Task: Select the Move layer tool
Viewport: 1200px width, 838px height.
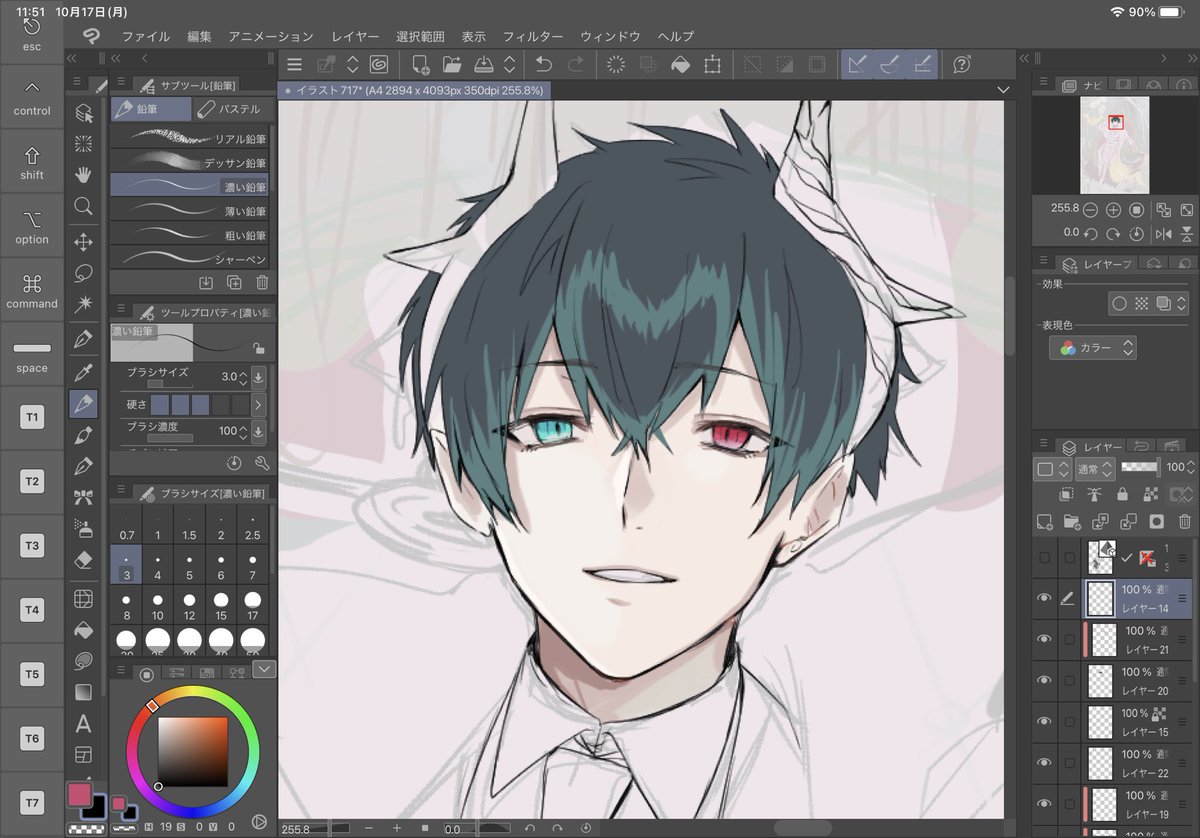Action: (x=84, y=242)
